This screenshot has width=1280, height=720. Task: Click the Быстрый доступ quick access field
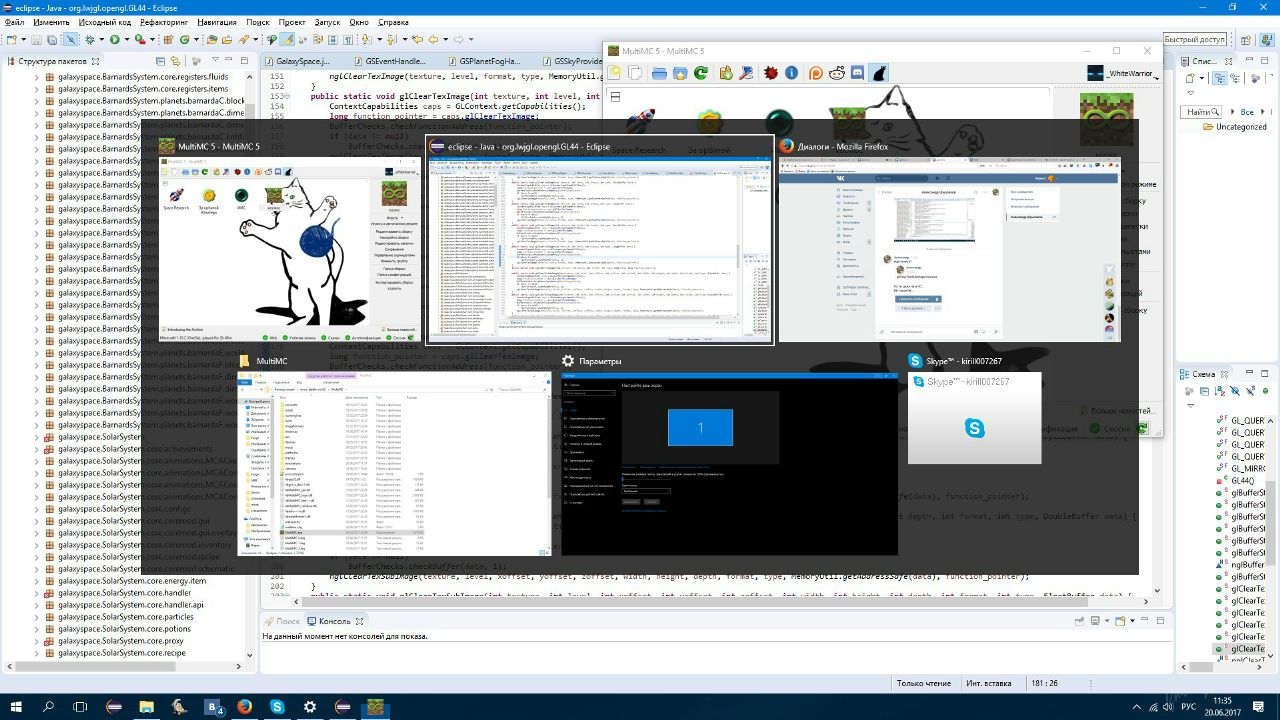pos(1194,40)
